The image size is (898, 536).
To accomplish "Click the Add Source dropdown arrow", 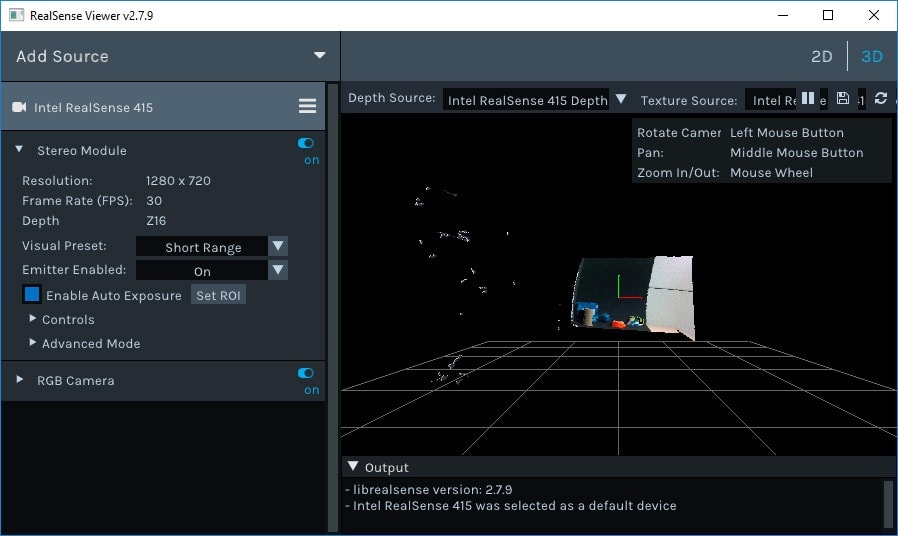I will tap(320, 56).
